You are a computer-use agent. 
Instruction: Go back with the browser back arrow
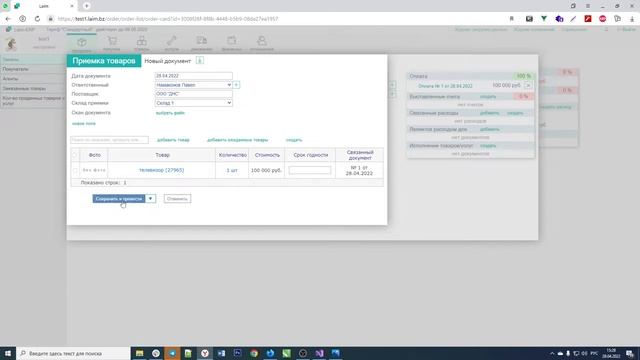[x=8, y=19]
